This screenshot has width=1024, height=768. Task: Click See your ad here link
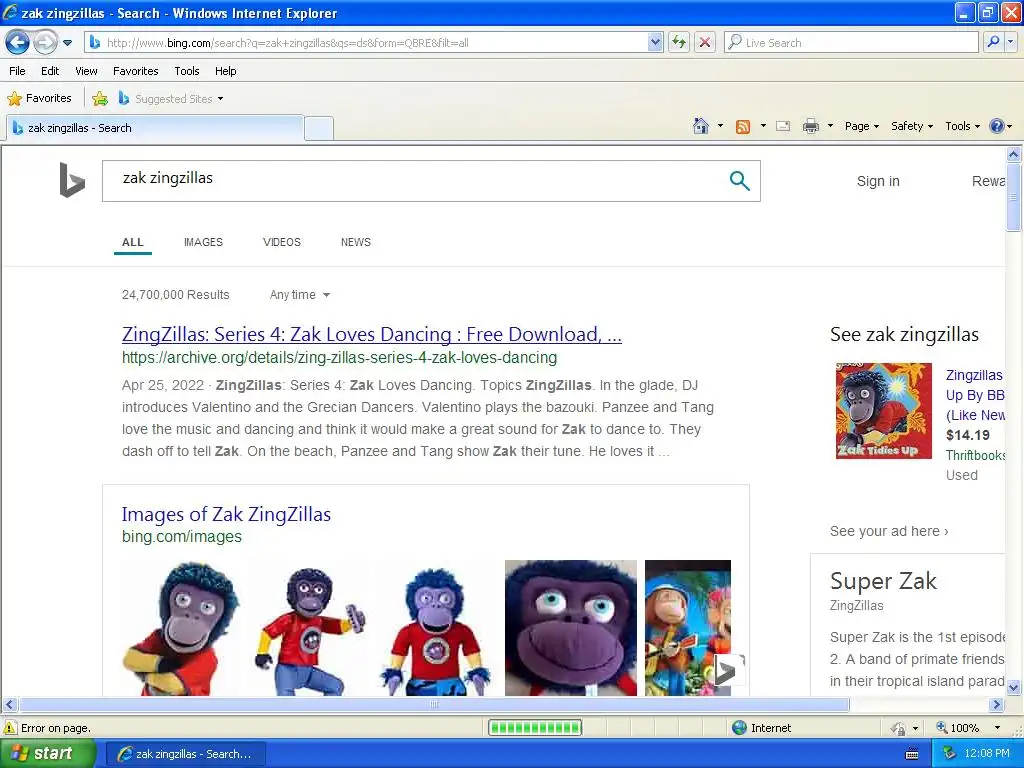(x=889, y=532)
